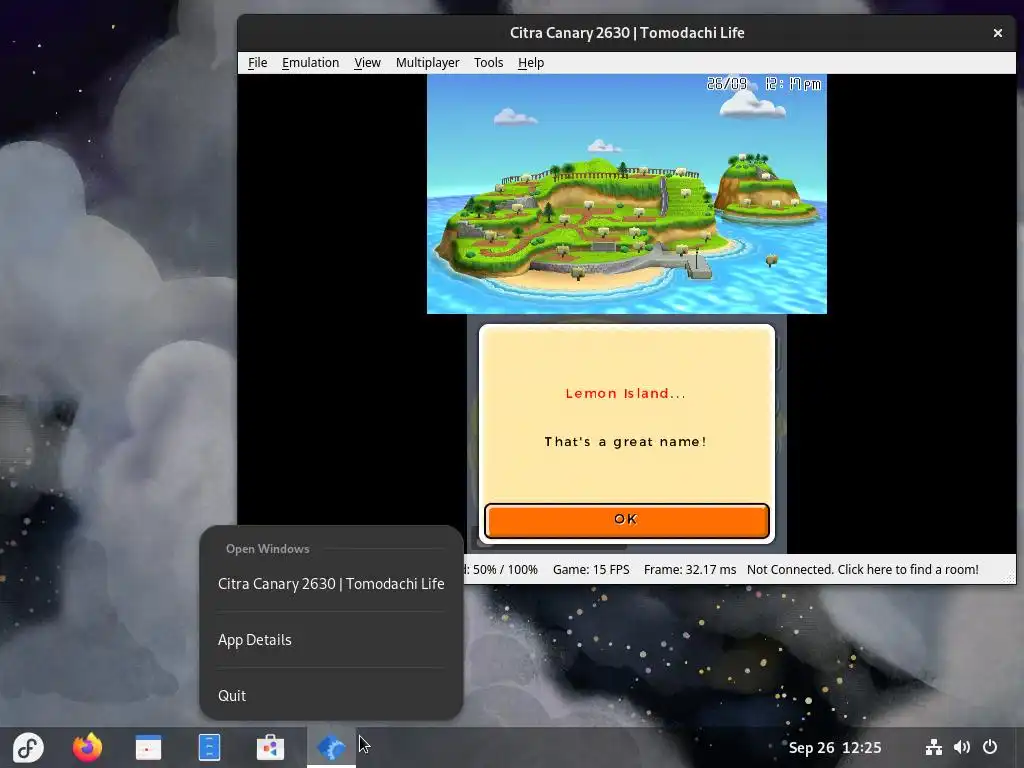Open the calendar app taskbar icon

tap(148, 747)
